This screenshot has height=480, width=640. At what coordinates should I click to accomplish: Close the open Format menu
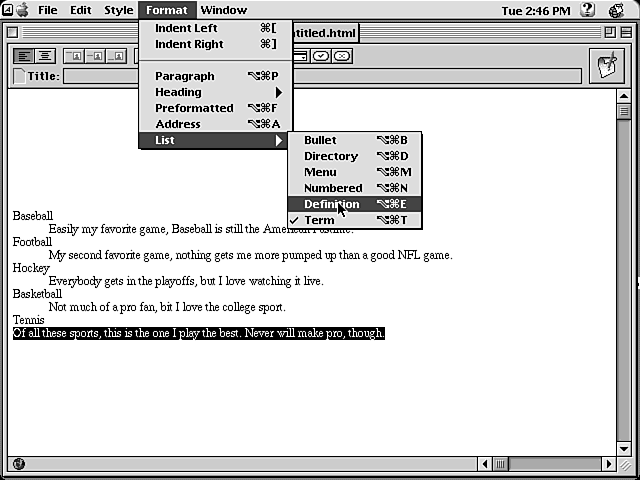[x=166, y=10]
